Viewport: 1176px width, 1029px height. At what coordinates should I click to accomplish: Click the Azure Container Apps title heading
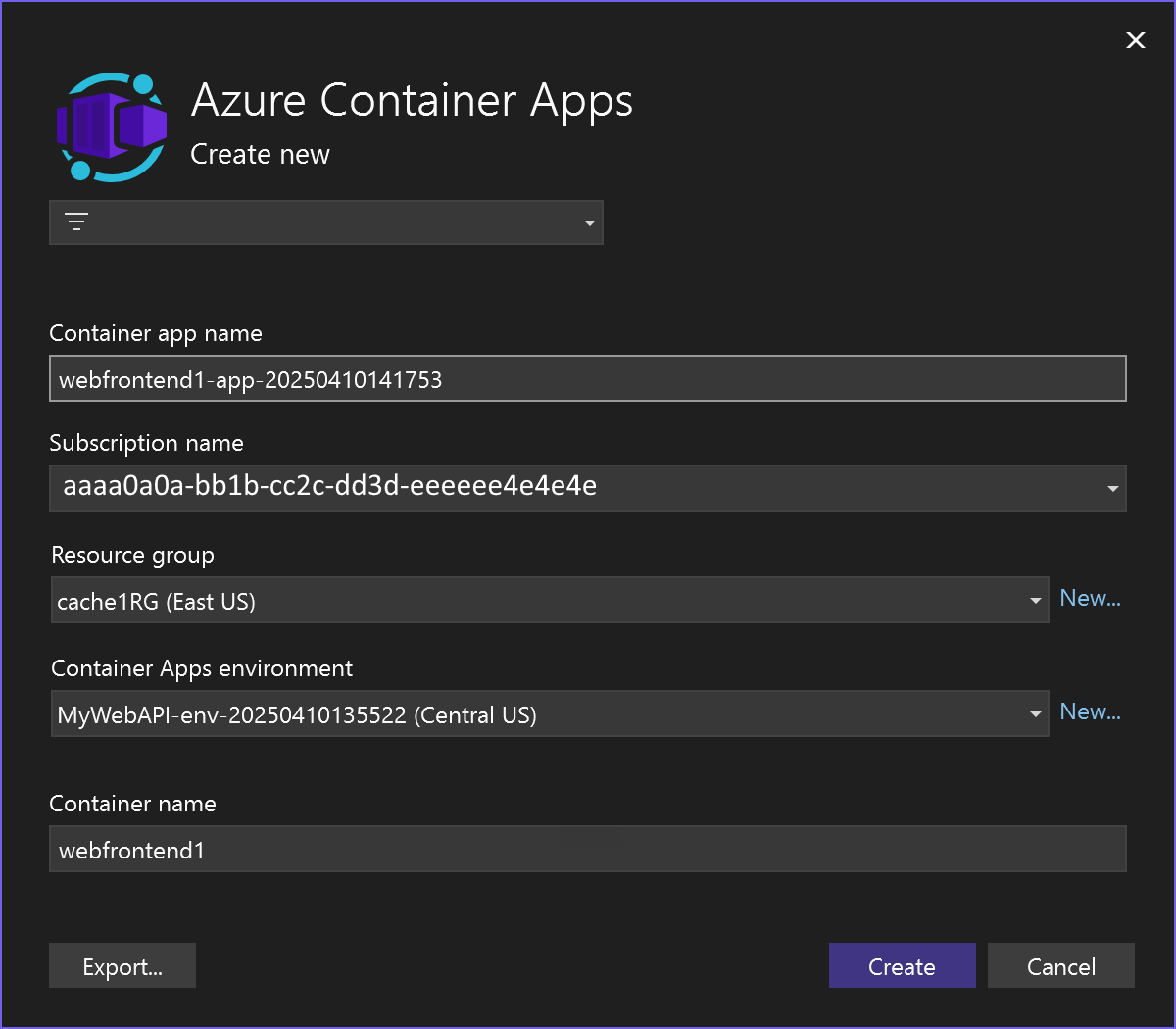click(x=413, y=100)
